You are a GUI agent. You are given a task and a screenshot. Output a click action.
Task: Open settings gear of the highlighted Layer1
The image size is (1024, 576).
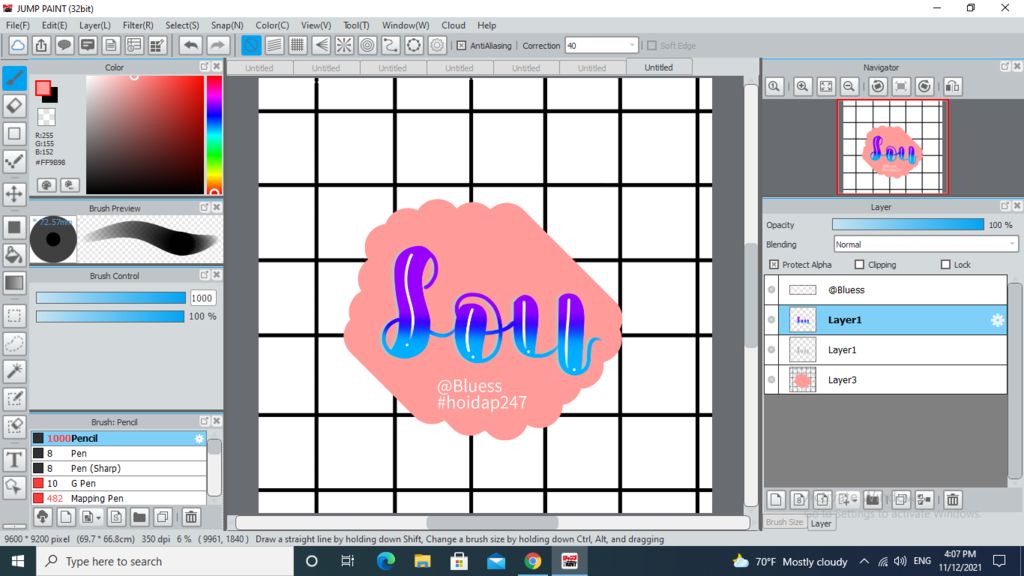click(x=997, y=320)
